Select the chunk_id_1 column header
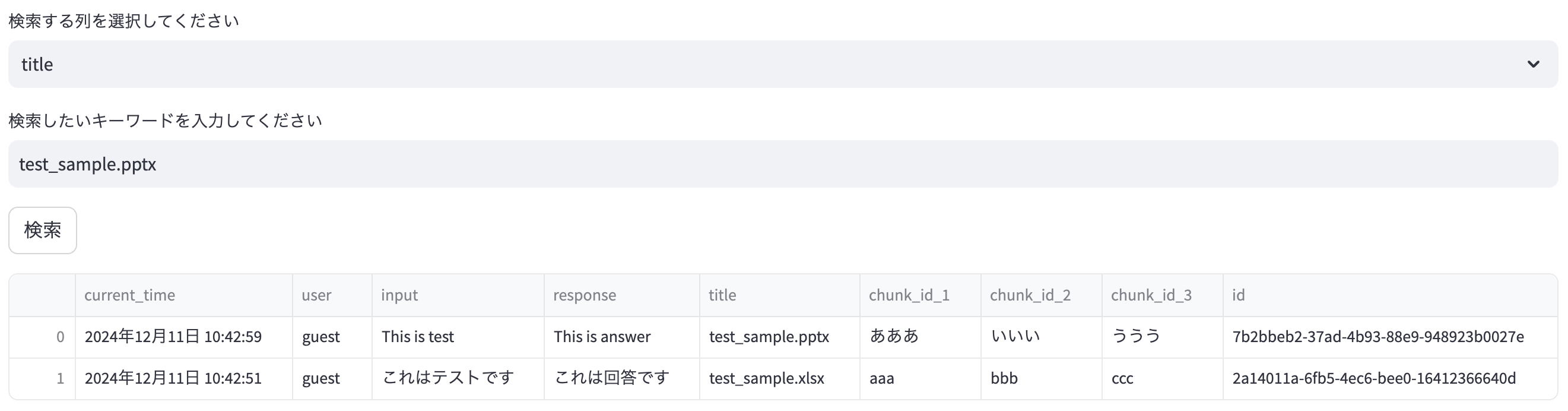Image resolution: width=1568 pixels, height=411 pixels. [x=920, y=295]
